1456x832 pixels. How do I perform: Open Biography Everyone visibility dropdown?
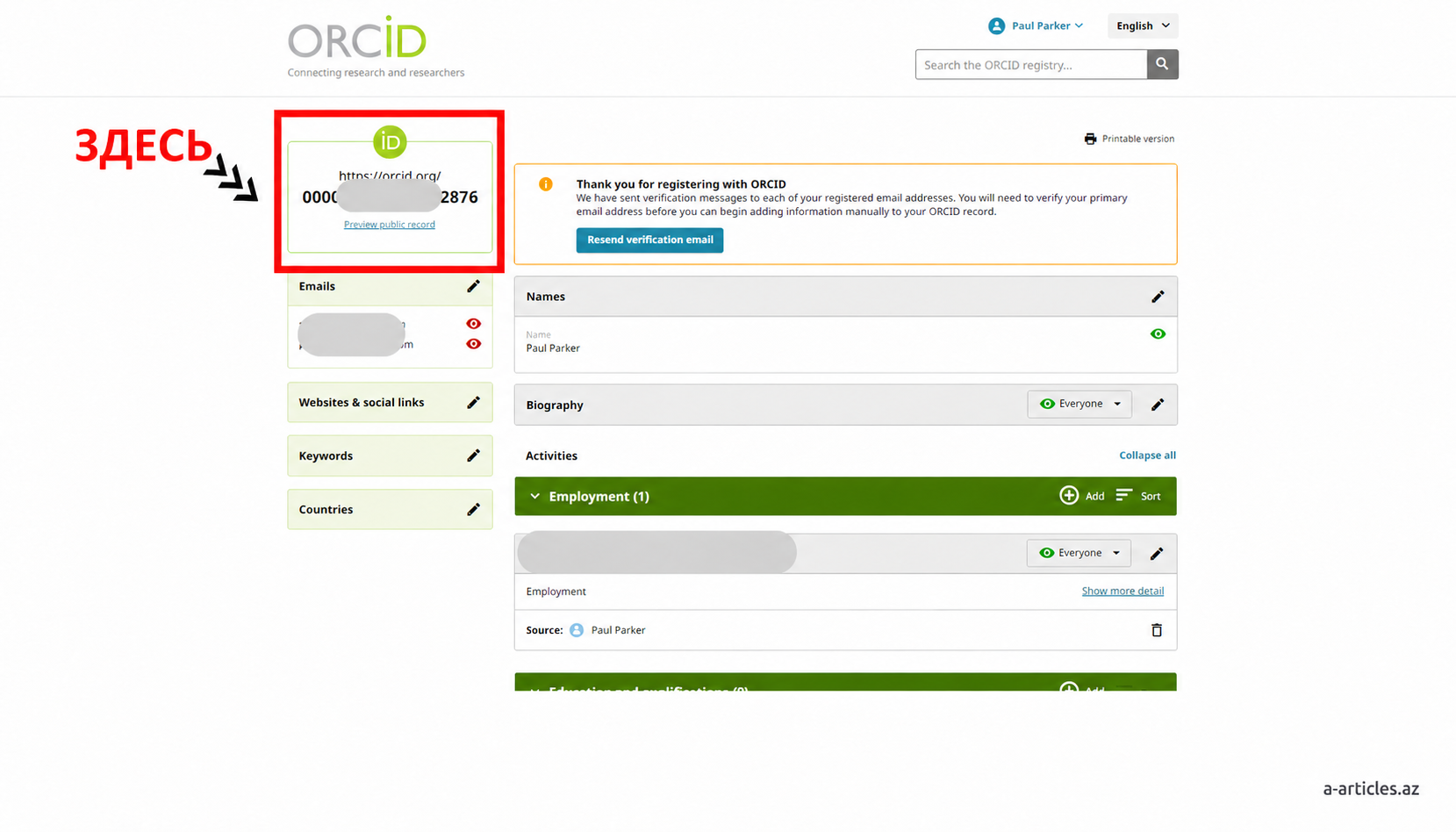coord(1079,404)
